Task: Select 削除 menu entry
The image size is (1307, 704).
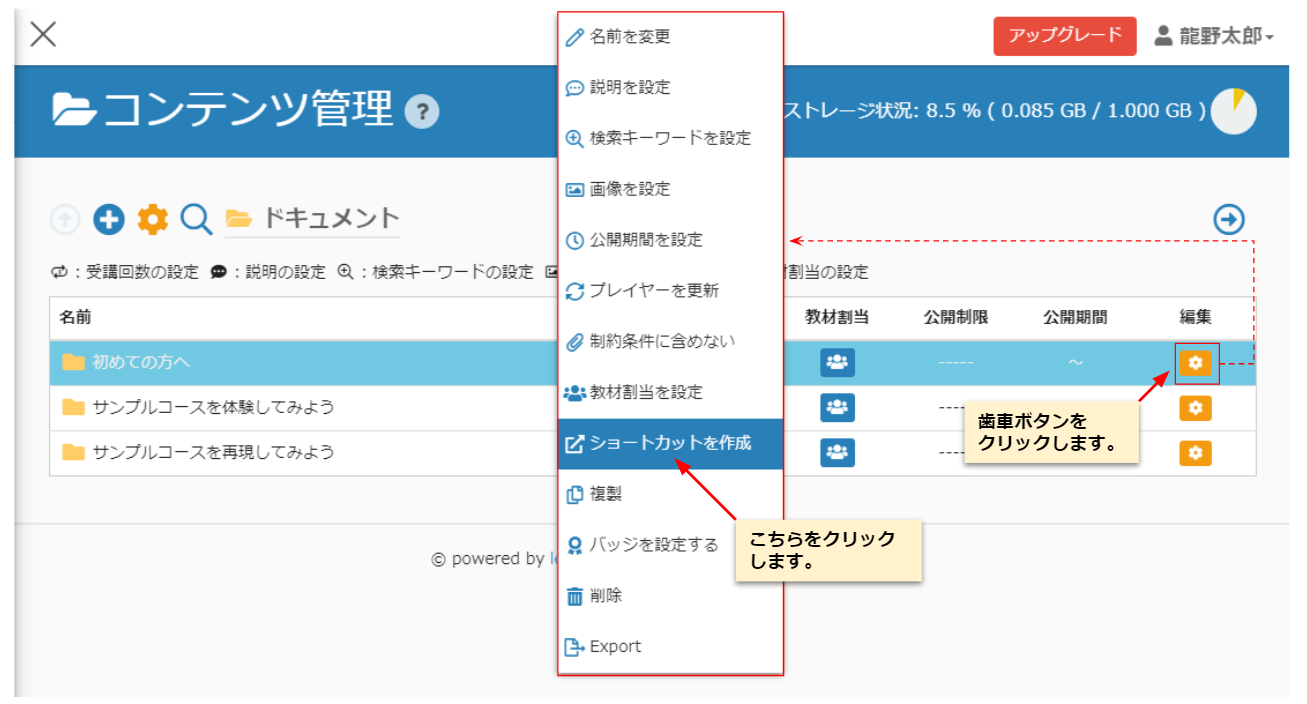Action: click(605, 596)
